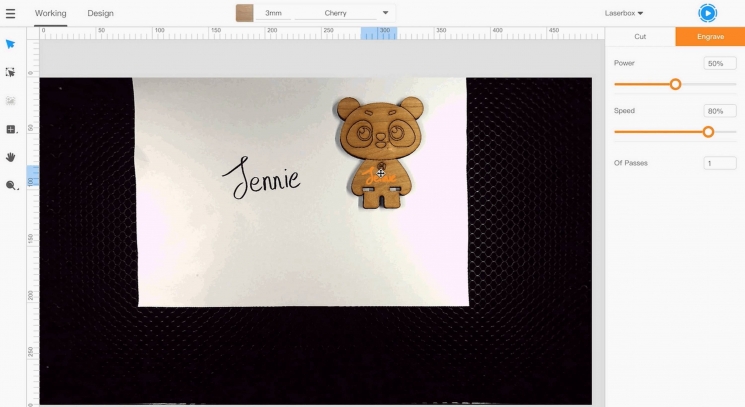This screenshot has height=407, width=745.
Task: Select the Engrave mode
Action: tap(710, 36)
